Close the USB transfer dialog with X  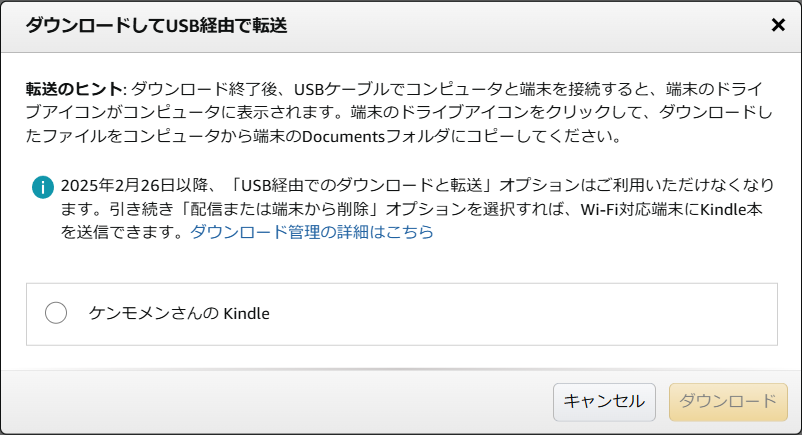778,25
